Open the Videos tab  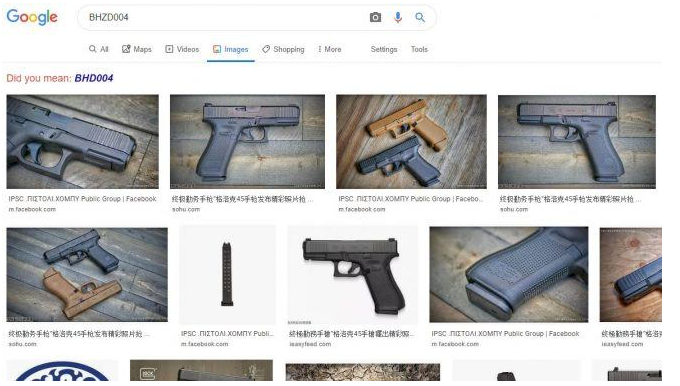[x=182, y=49]
